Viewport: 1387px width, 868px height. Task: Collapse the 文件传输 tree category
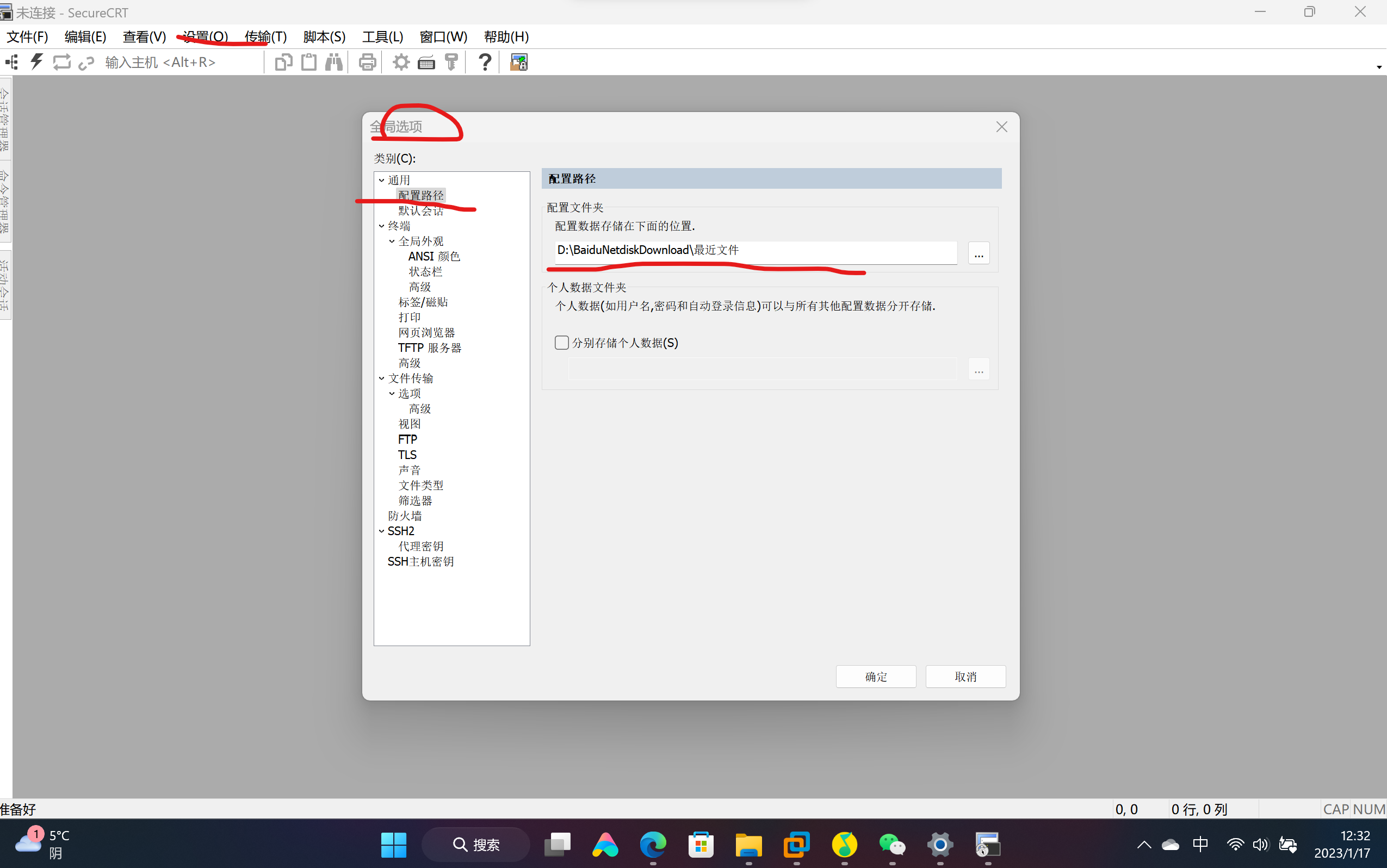click(381, 379)
